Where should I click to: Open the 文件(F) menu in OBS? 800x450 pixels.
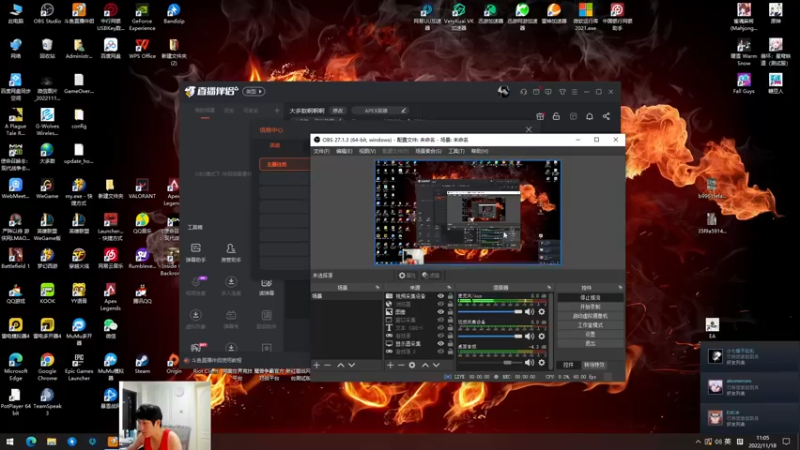321,151
